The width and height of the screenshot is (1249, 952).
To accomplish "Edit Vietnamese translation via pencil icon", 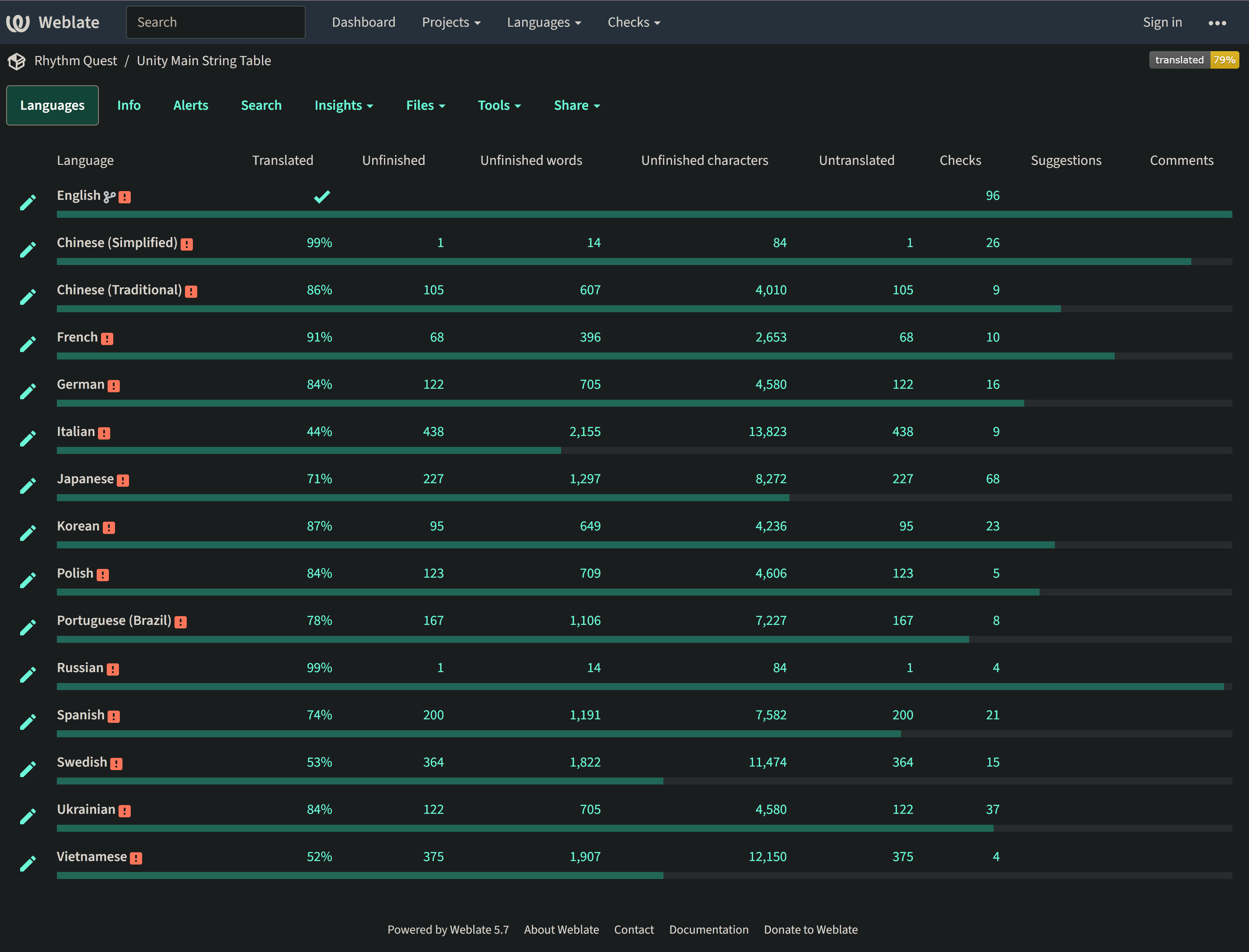I will click(x=28, y=864).
